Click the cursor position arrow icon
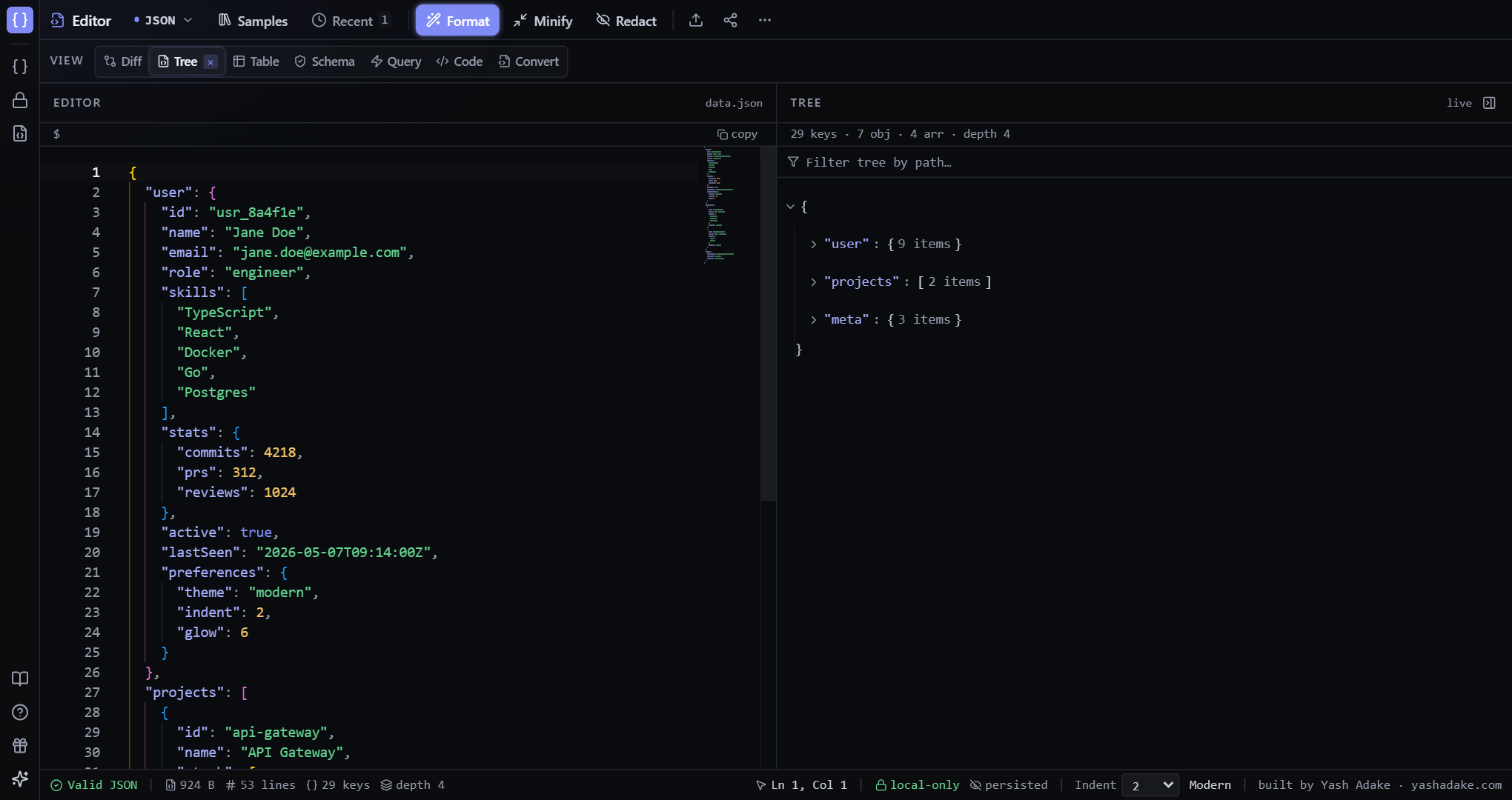This screenshot has height=800, width=1512. 760,785
